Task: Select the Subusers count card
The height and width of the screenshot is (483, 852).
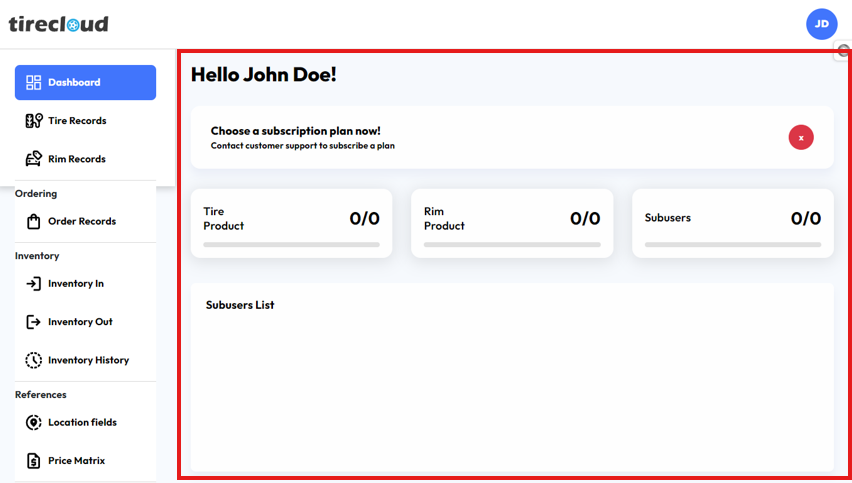Action: coord(732,223)
